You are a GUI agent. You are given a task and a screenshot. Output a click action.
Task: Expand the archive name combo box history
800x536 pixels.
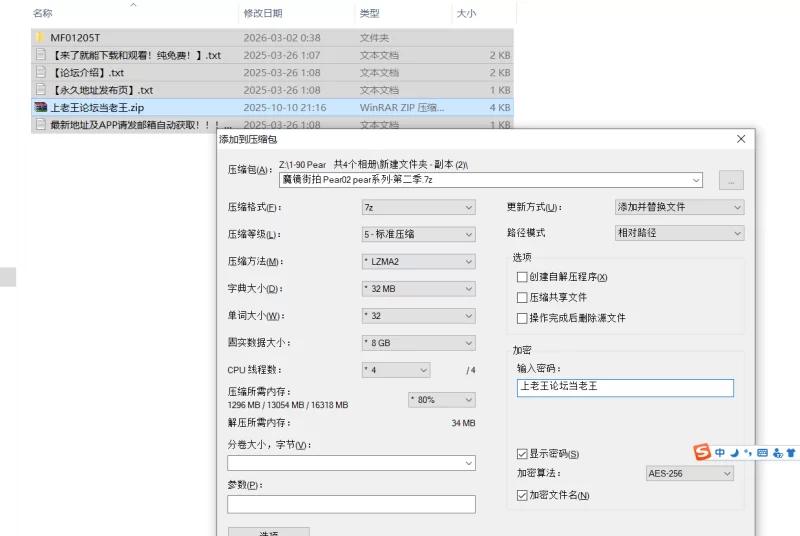pyautogui.click(x=696, y=180)
